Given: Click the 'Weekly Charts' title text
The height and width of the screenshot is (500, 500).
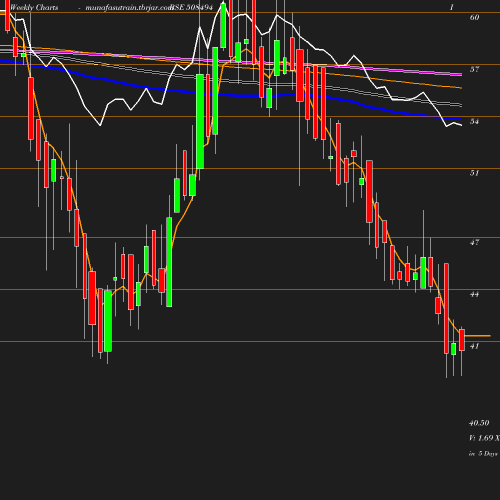Looking at the screenshot, I should 34,7.
